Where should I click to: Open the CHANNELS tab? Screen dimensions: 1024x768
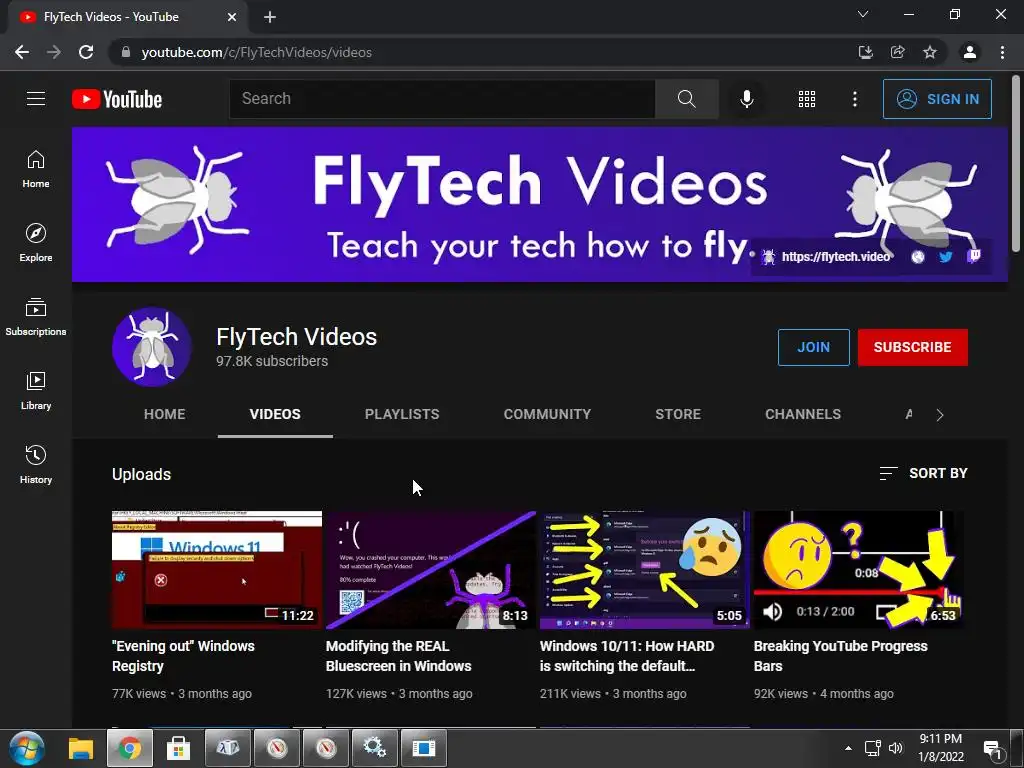point(803,414)
